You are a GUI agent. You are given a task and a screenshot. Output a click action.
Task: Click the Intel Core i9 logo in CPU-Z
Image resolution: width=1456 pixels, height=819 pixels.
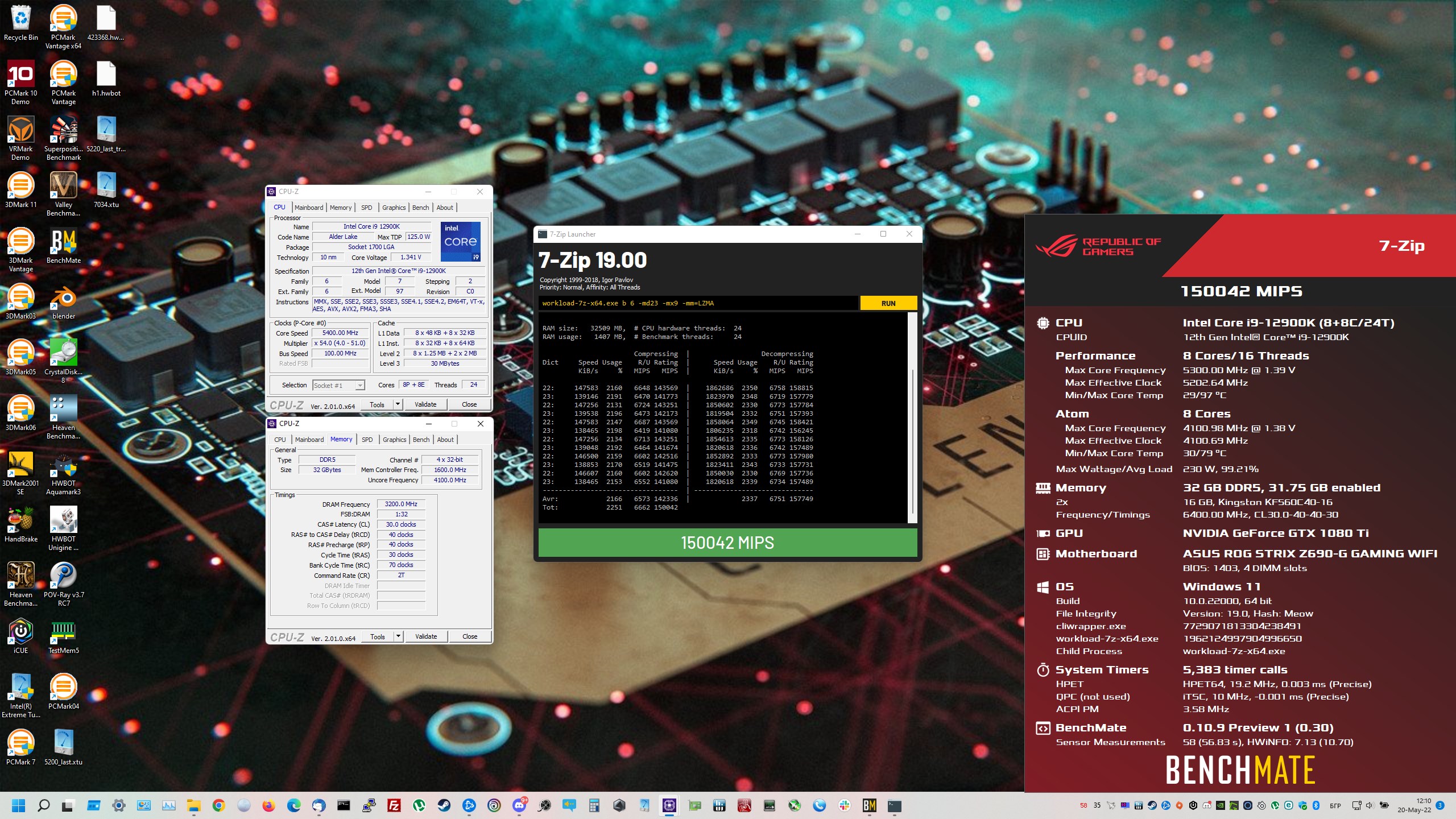461,241
